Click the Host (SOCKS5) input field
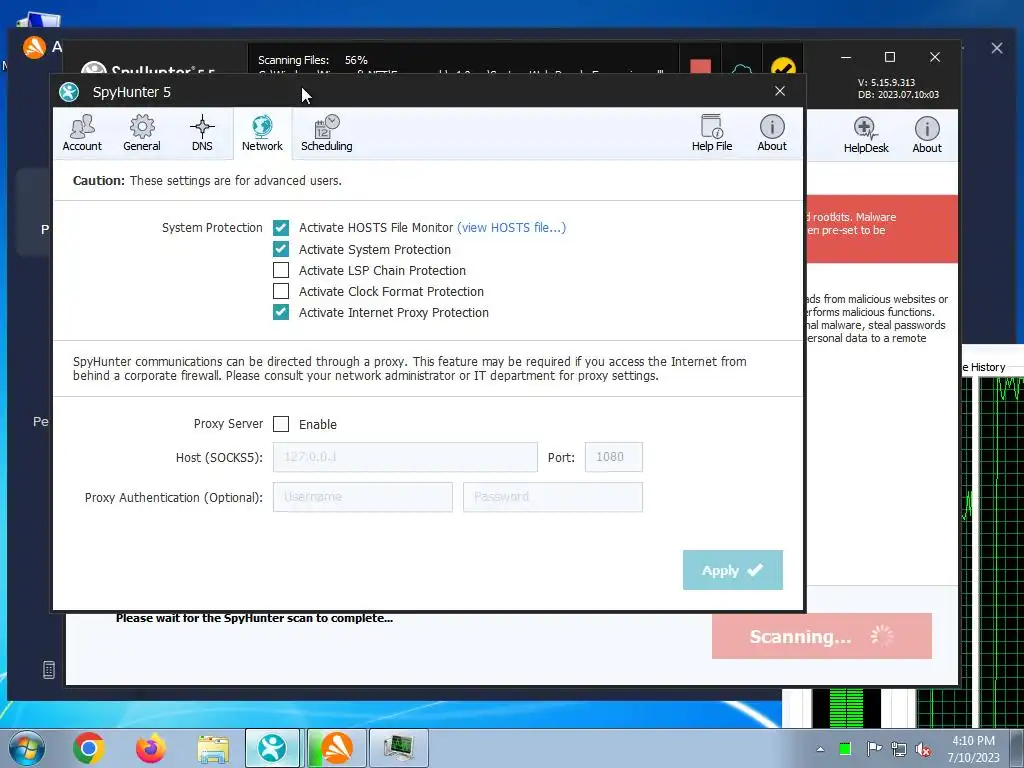 [405, 457]
